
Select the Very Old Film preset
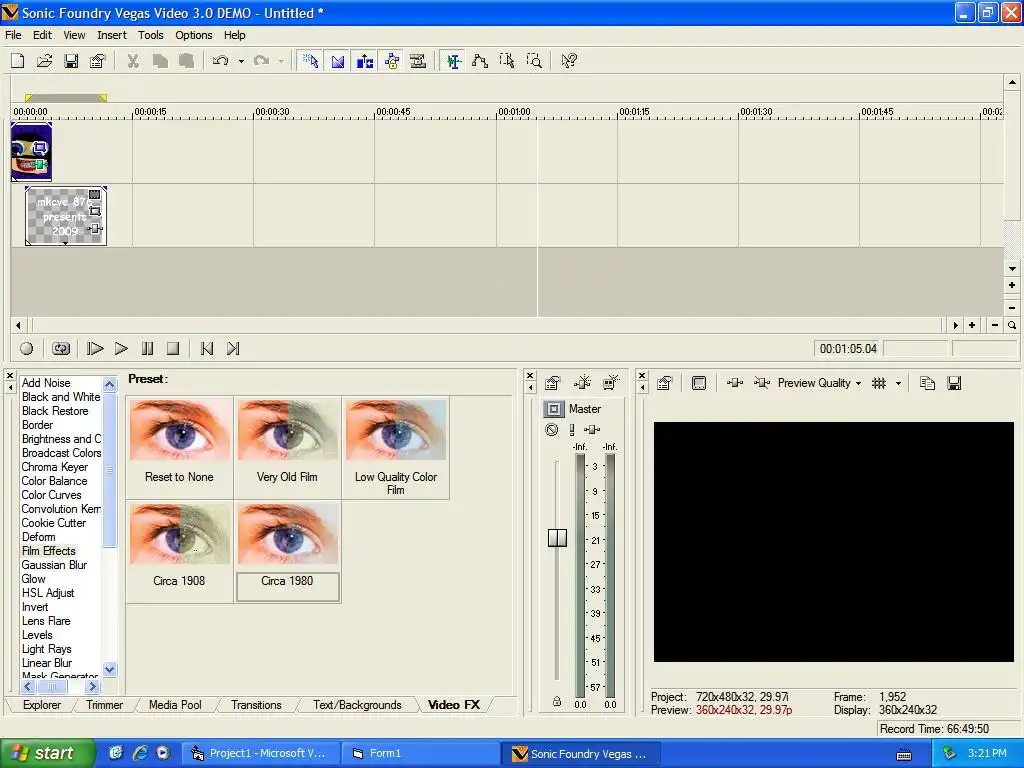(x=287, y=448)
